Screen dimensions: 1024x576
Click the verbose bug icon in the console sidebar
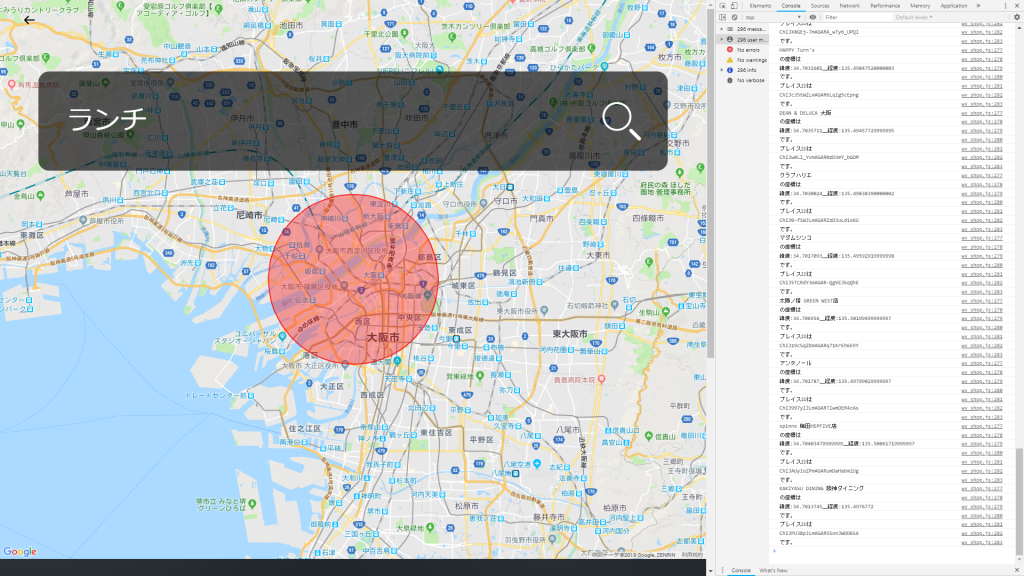coord(730,80)
